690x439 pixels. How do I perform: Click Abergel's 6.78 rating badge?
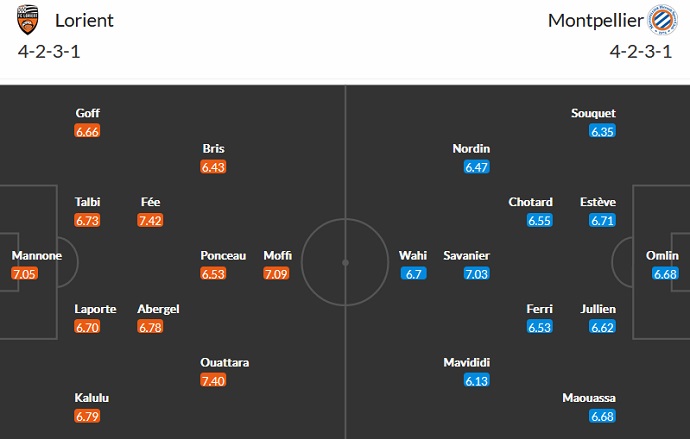(158, 327)
